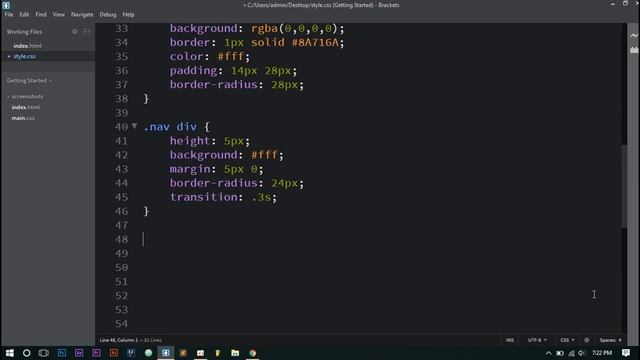This screenshot has height=360, width=640.
Task: Open the UTF-8 encoding dropdown
Action: click(x=537, y=340)
